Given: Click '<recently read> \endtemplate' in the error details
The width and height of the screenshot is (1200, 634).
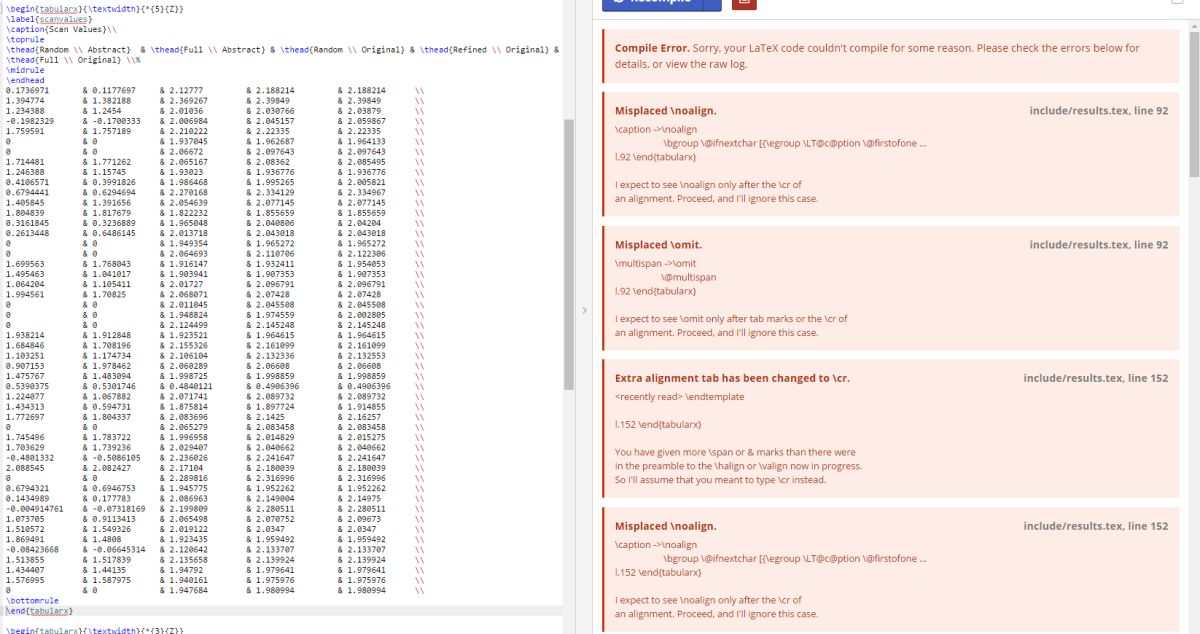Looking at the screenshot, I should pyautogui.click(x=680, y=397).
